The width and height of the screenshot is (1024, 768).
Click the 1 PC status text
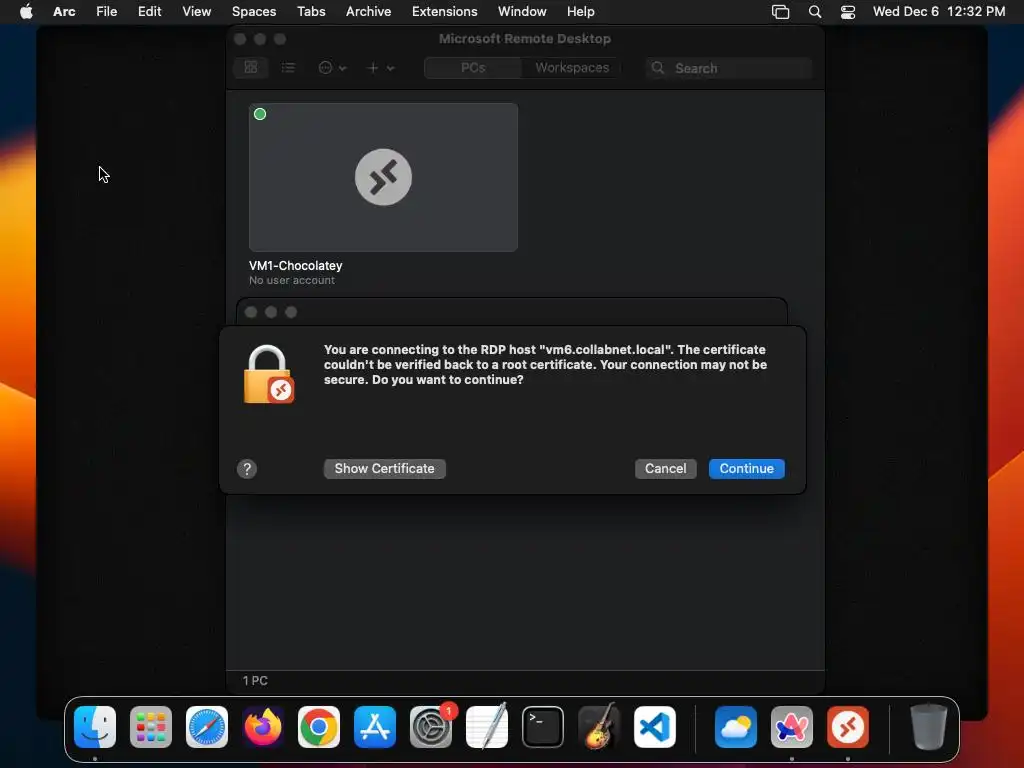pyautogui.click(x=255, y=680)
